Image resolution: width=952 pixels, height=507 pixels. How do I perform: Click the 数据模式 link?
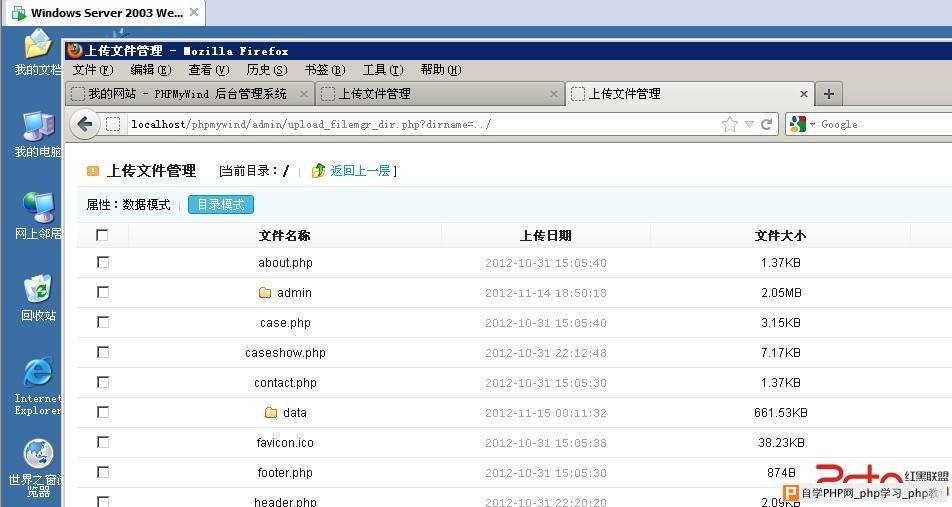(x=146, y=205)
